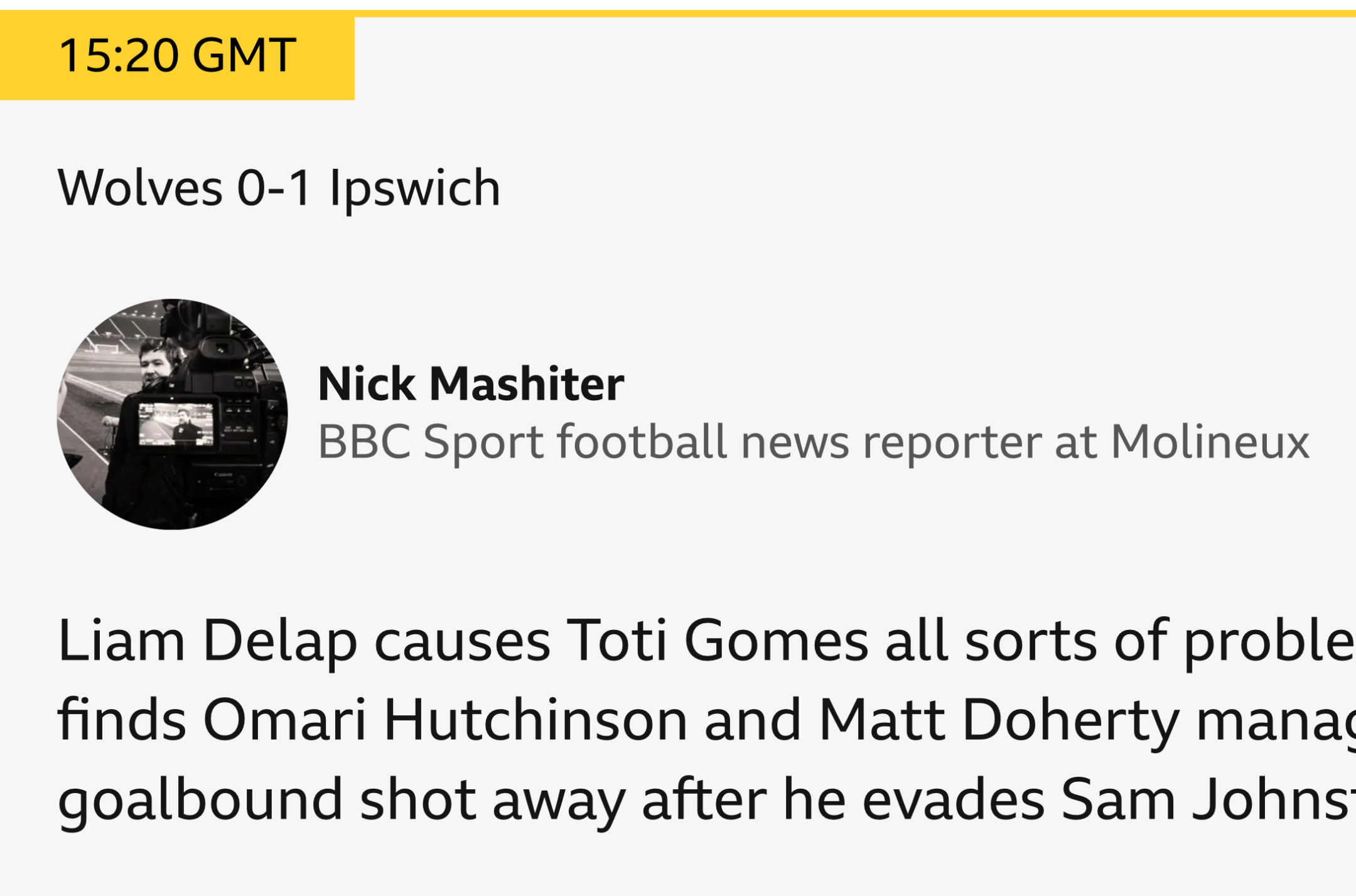Viewport: 1356px width, 896px height.
Task: Select the Nick Mashiter author name
Action: coord(471,383)
